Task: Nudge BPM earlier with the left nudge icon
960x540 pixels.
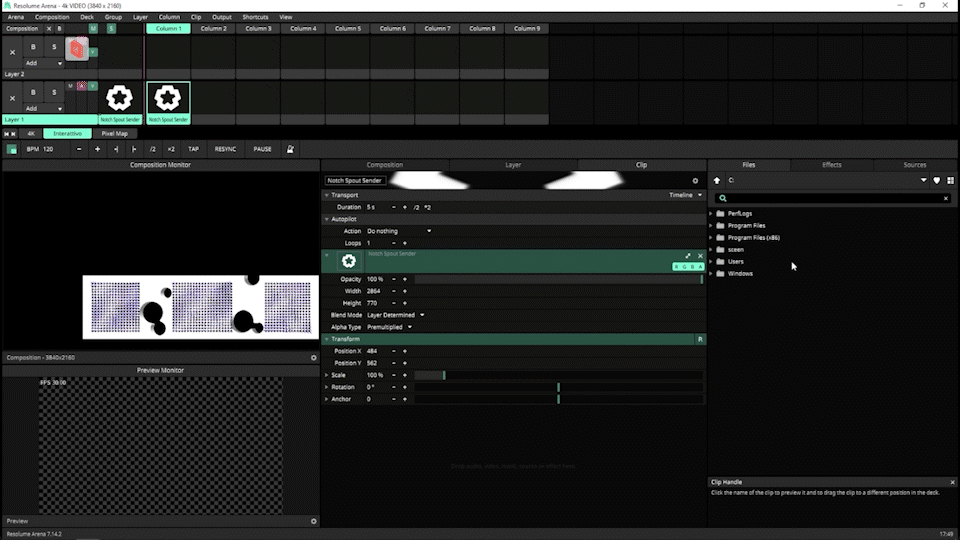Action: 116,149
